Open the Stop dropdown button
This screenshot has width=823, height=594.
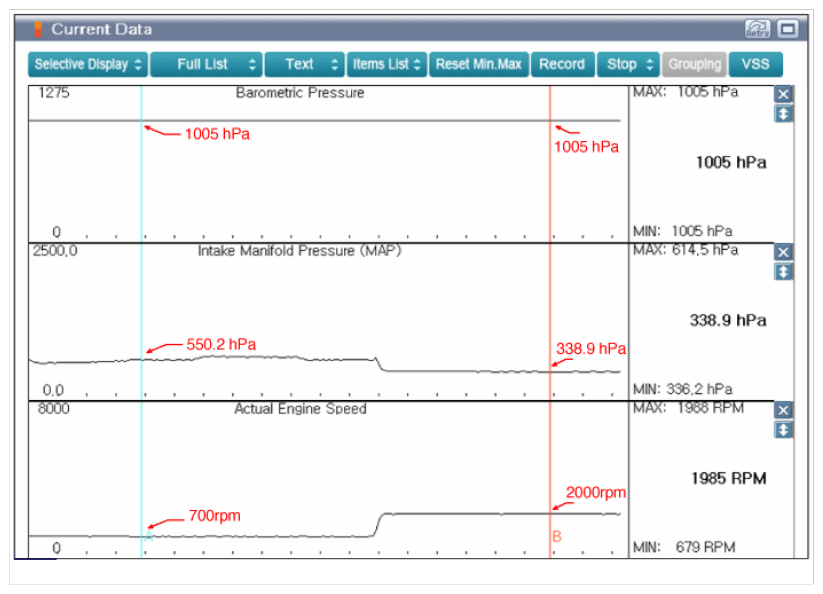click(630, 64)
